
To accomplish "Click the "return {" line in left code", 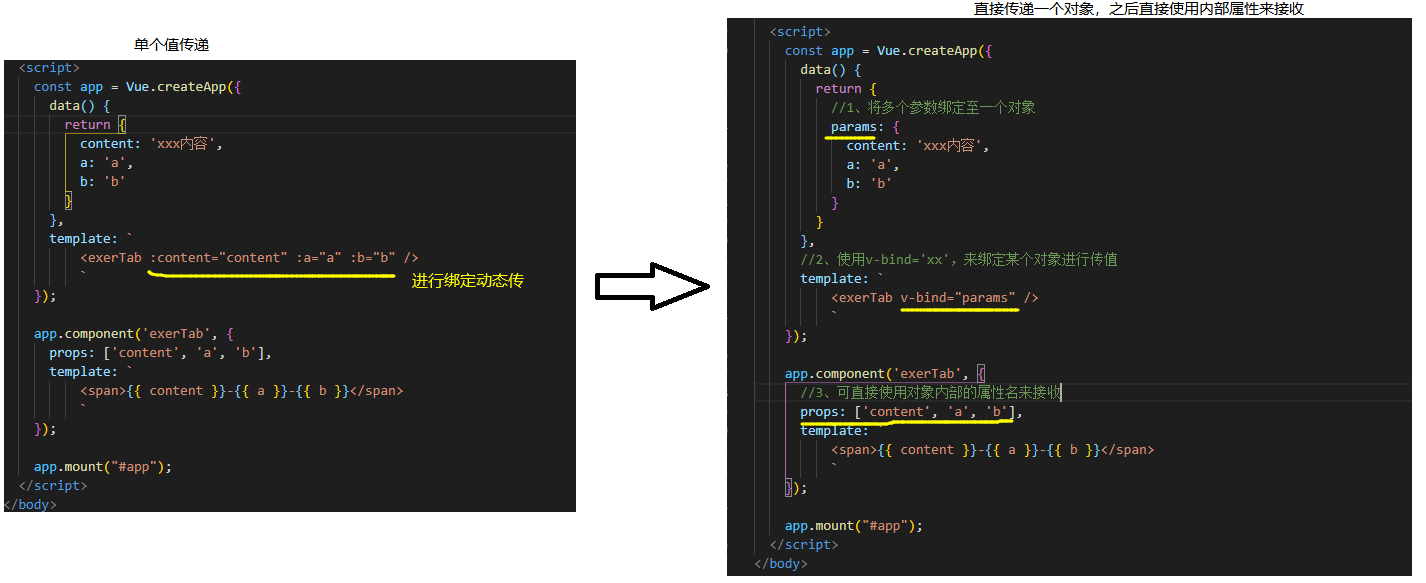I will click(x=96, y=124).
